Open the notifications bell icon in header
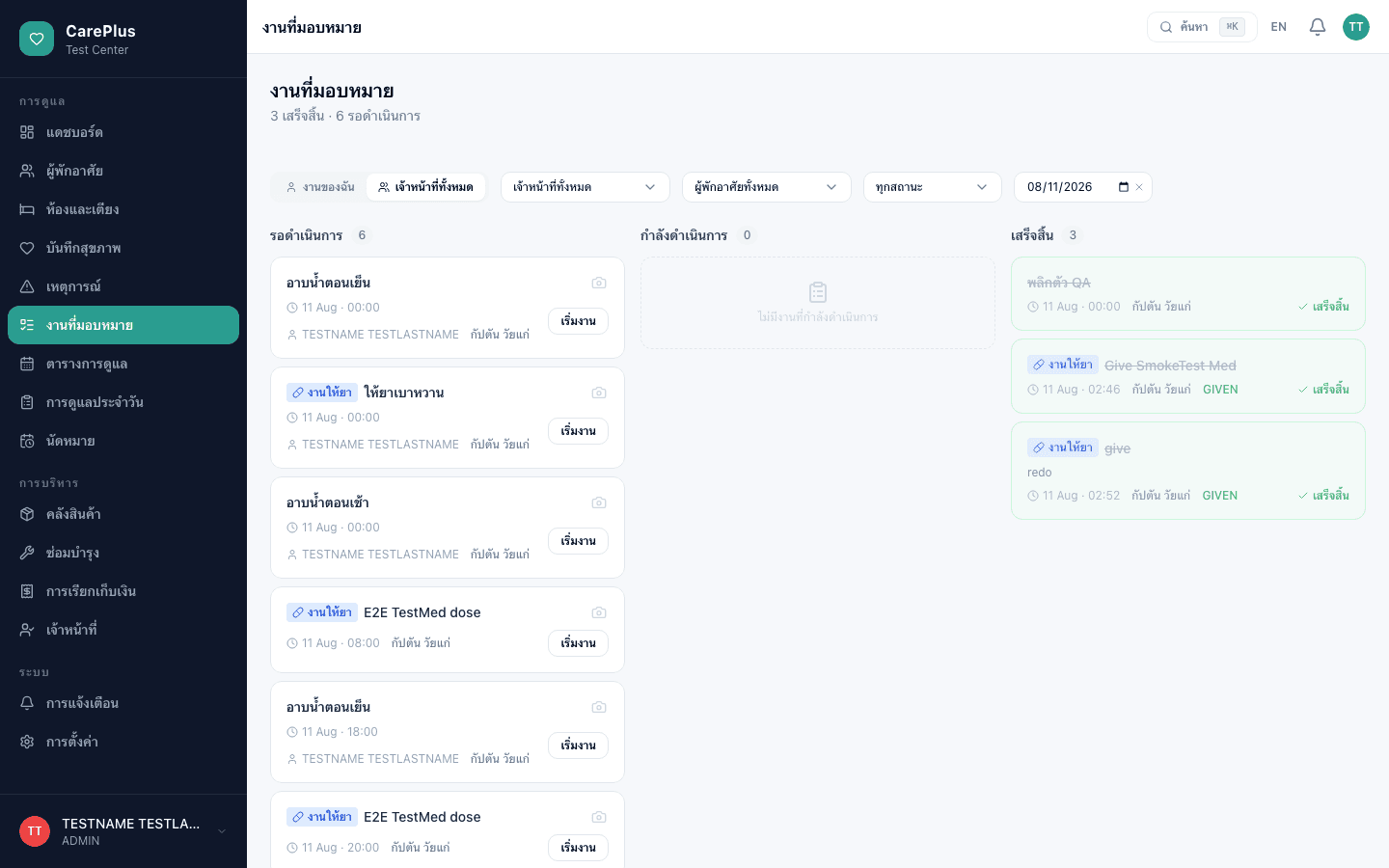The image size is (1389, 868). (x=1318, y=27)
